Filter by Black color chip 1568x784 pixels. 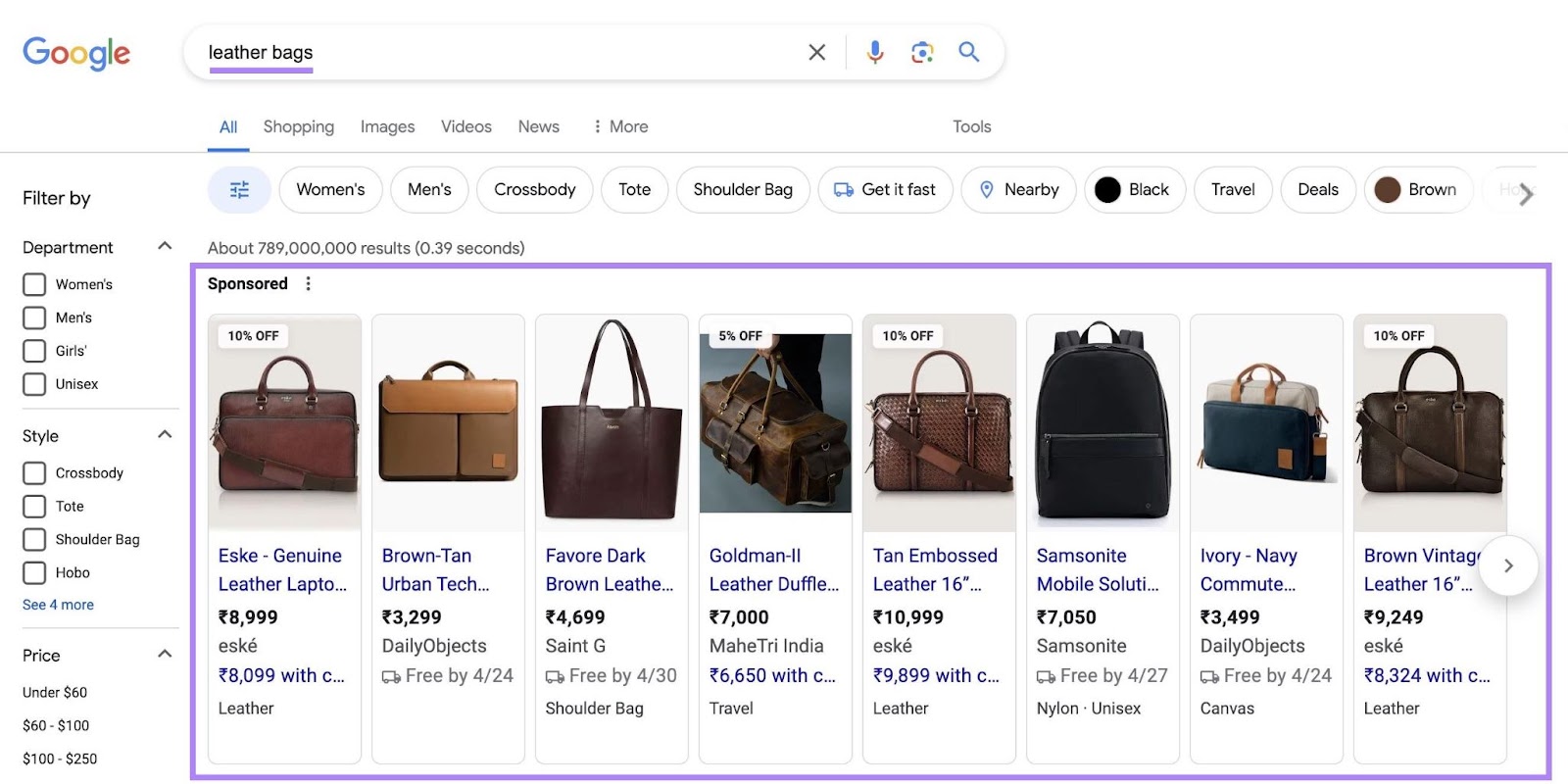(1135, 189)
